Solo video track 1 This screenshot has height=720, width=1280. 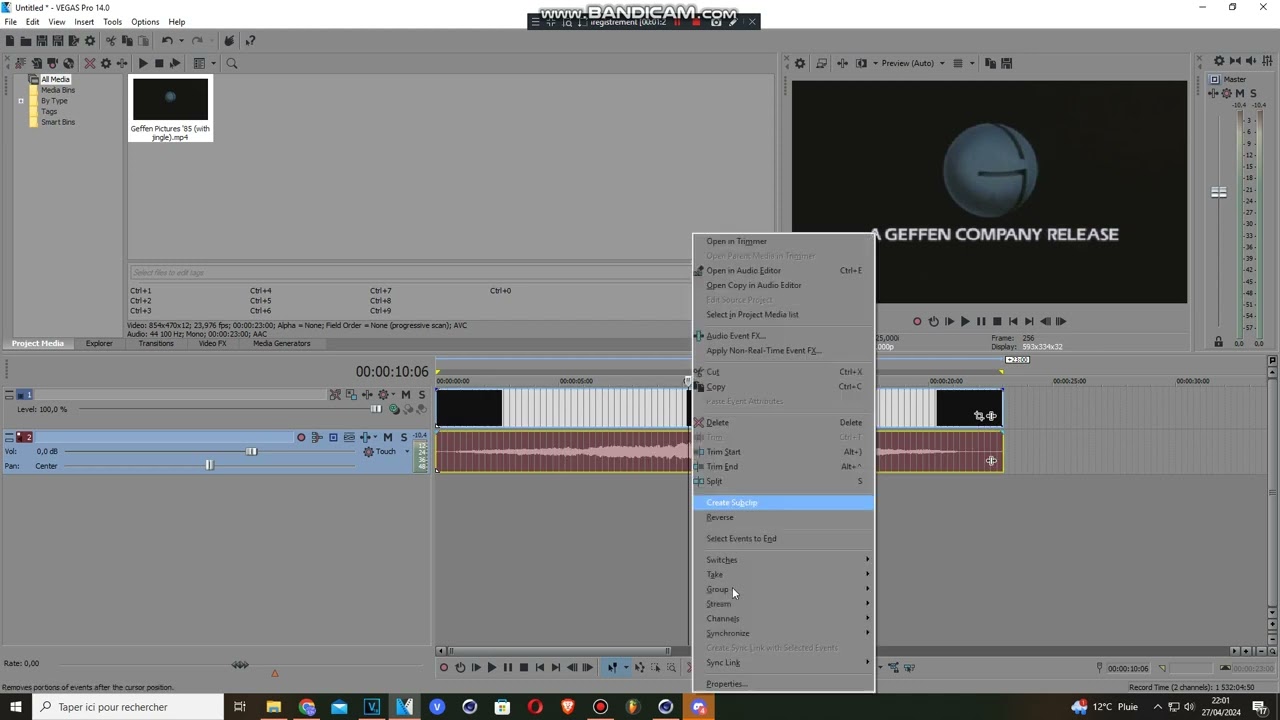pyautogui.click(x=422, y=394)
